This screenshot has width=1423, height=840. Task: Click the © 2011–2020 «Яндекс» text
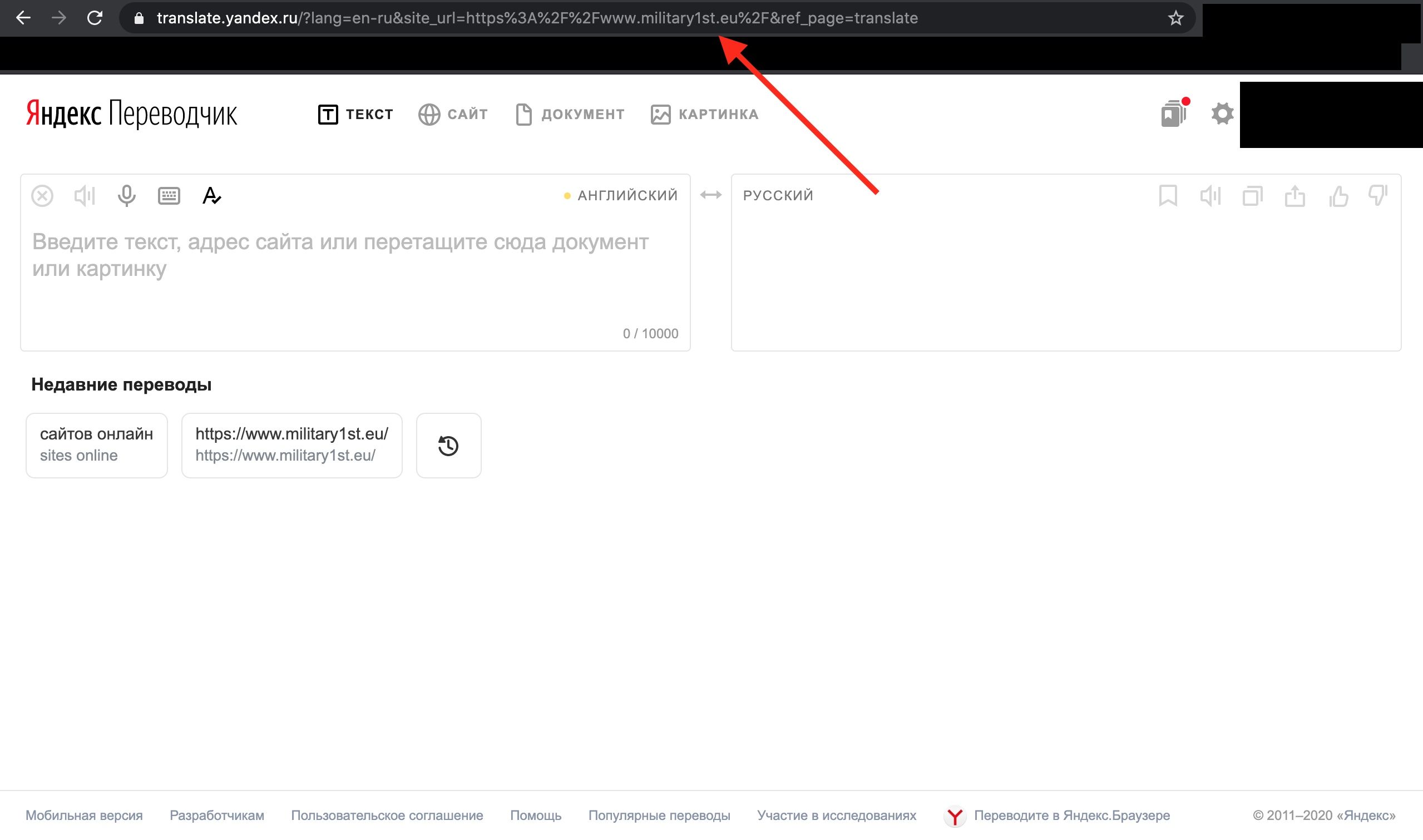(1324, 815)
